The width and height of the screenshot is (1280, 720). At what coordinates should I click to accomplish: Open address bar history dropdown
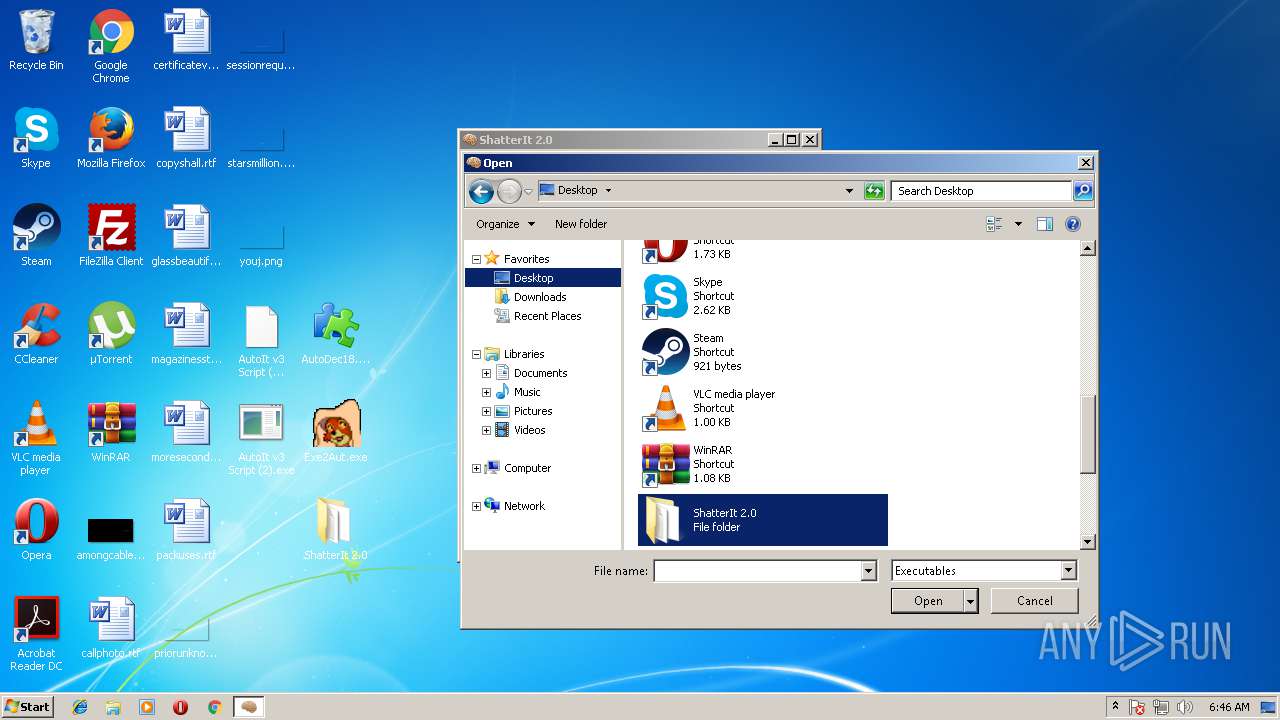tap(849, 191)
